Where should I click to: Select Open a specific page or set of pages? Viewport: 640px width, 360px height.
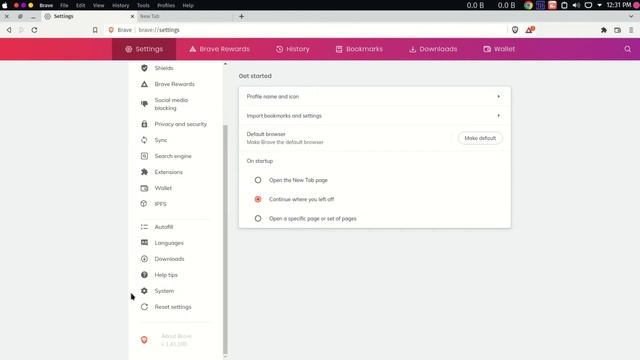coord(258,219)
